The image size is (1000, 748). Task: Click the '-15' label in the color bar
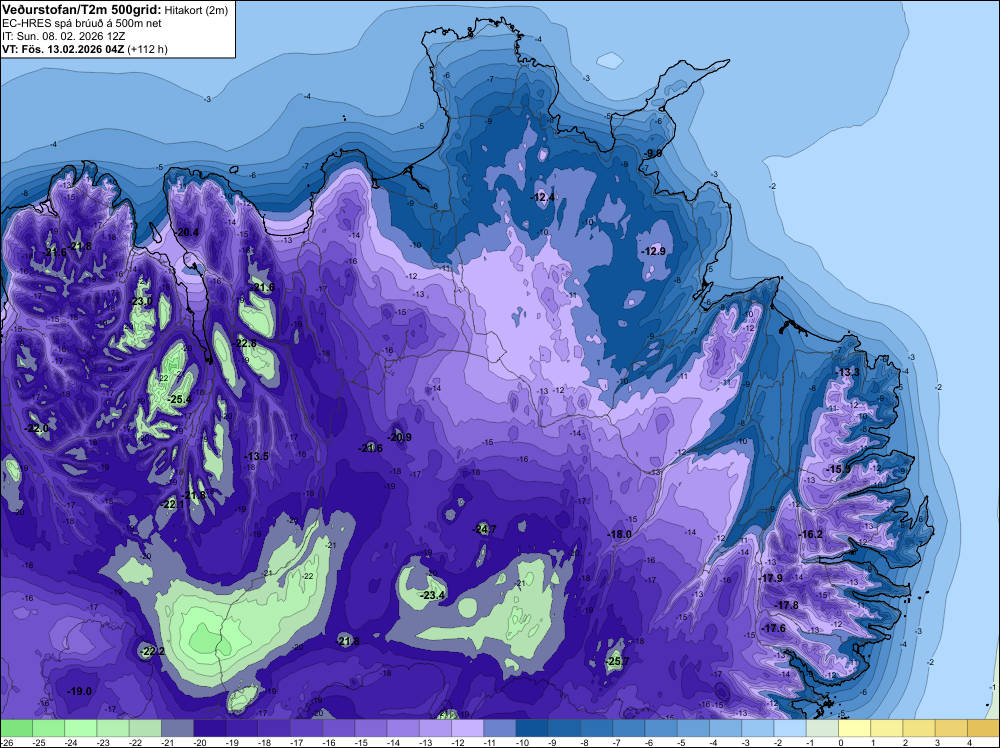(362, 743)
